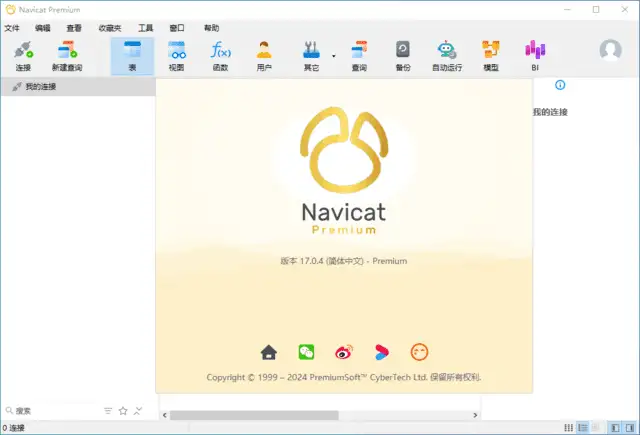The height and width of the screenshot is (435, 640).
Task: Expand the Others (其它) dropdown arrow
Action: tap(333, 56)
